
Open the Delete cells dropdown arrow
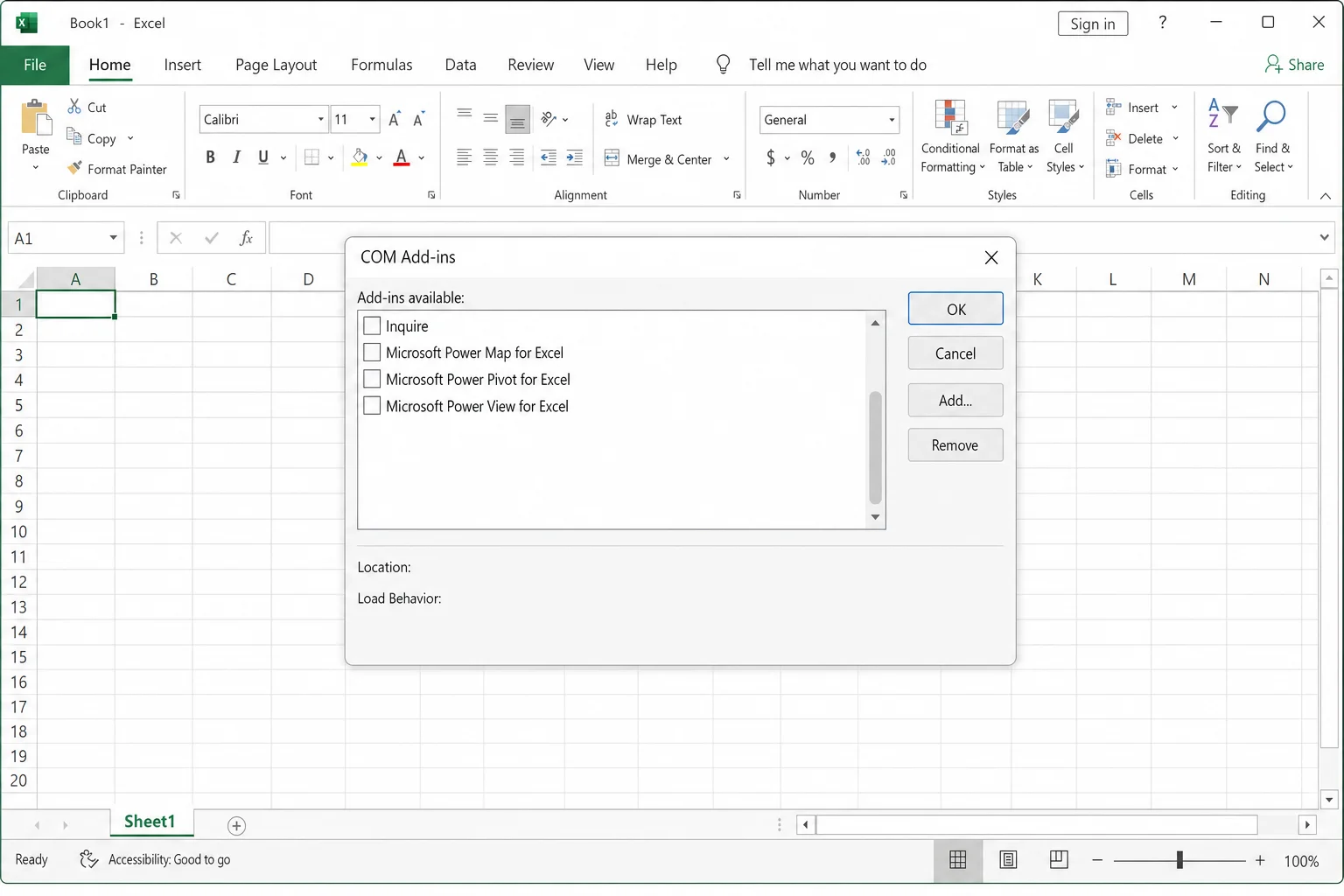(1175, 138)
